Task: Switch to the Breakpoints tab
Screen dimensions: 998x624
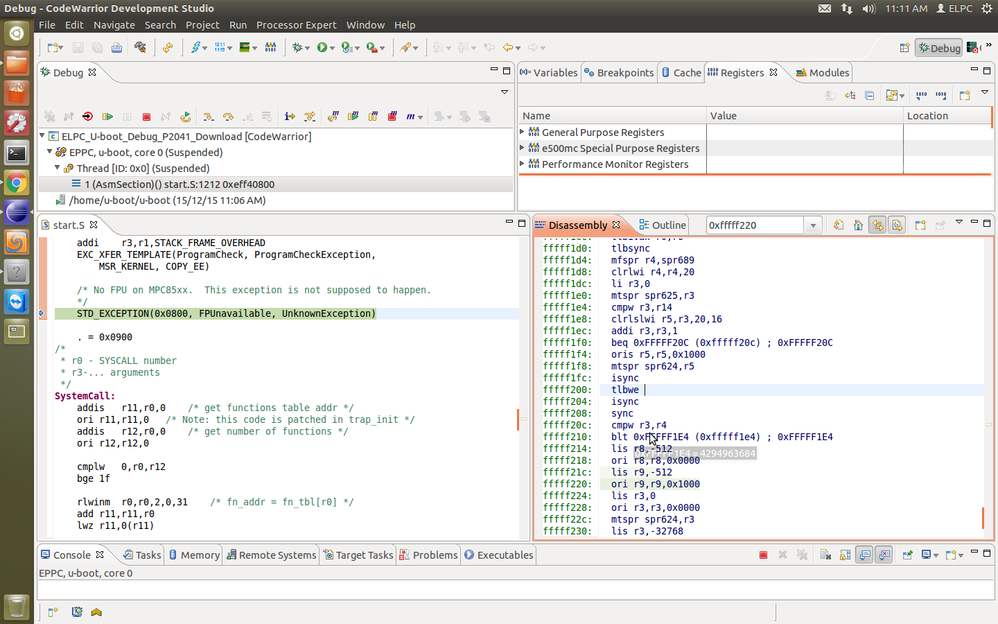Action: pyautogui.click(x=619, y=73)
